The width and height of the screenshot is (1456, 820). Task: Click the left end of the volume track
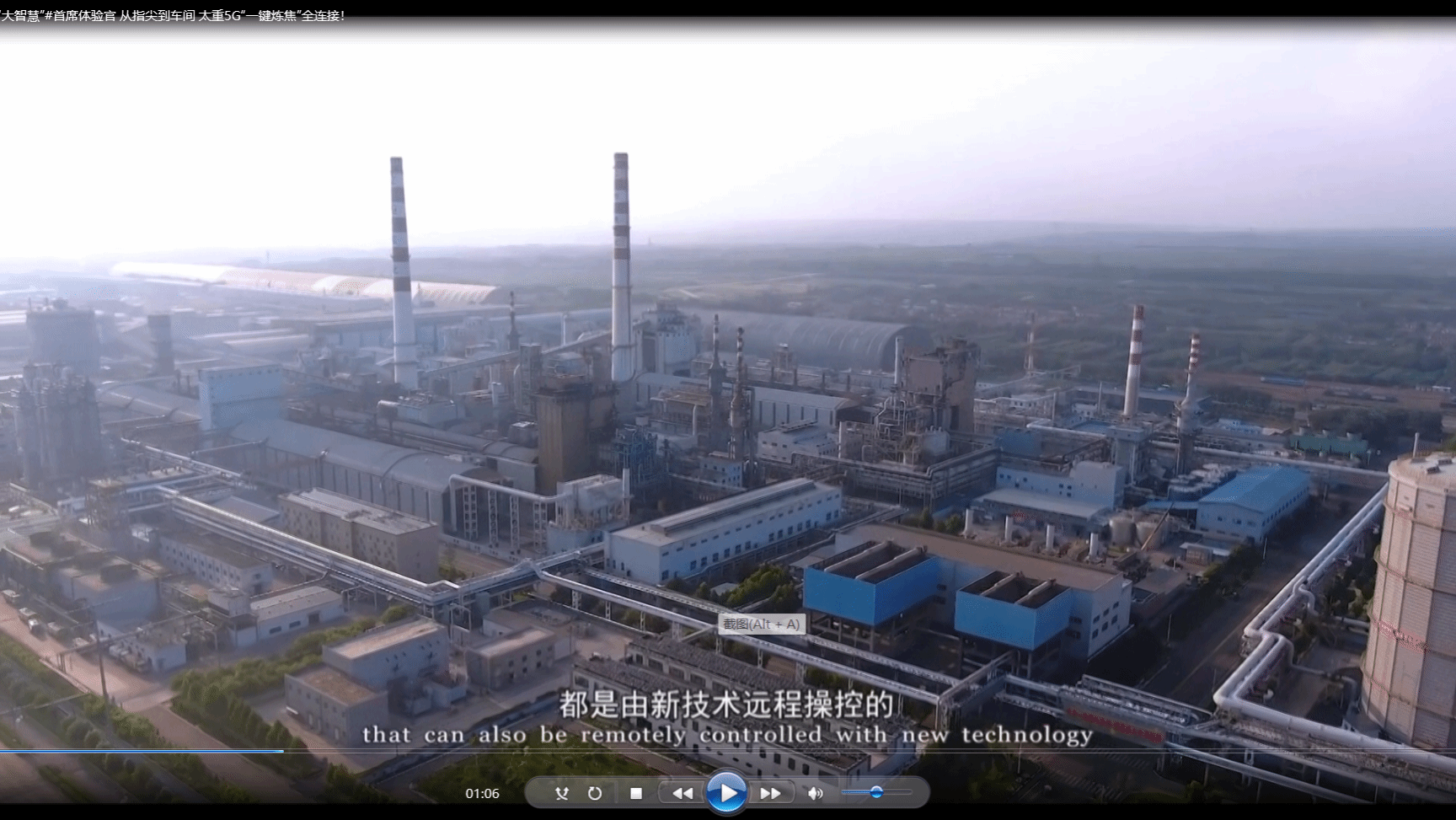tap(846, 792)
